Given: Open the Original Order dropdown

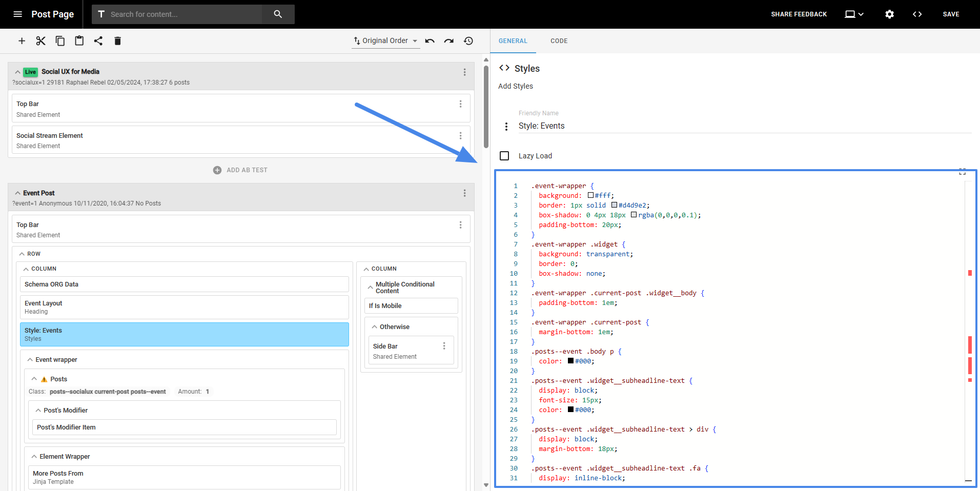Looking at the screenshot, I should point(385,41).
